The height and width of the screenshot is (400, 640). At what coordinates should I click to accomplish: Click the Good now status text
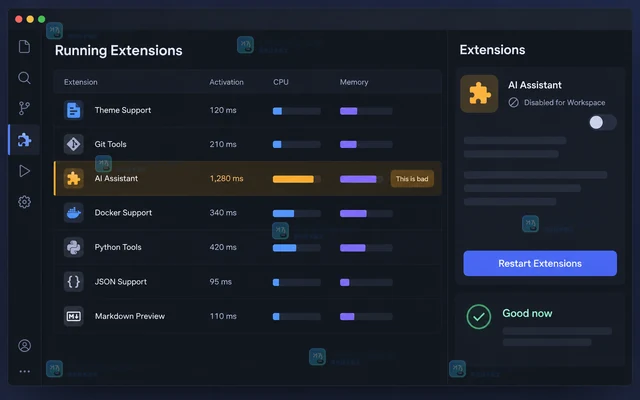(527, 313)
